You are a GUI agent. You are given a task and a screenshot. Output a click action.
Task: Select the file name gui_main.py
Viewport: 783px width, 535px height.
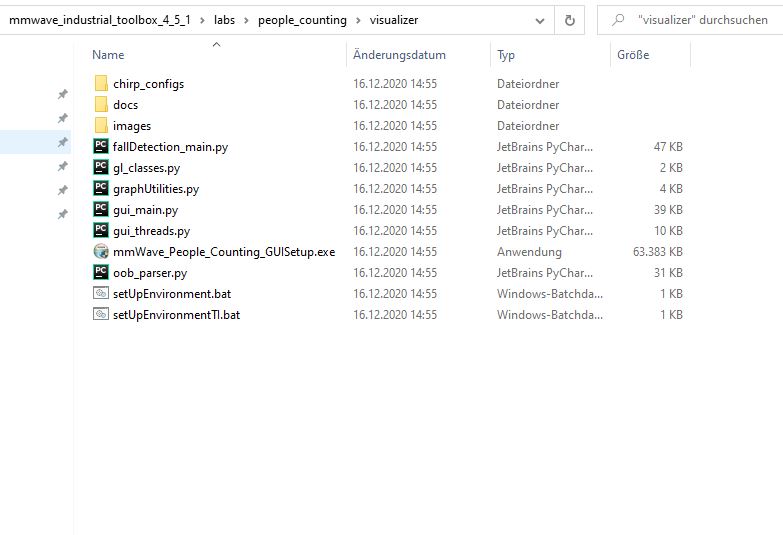[145, 210]
